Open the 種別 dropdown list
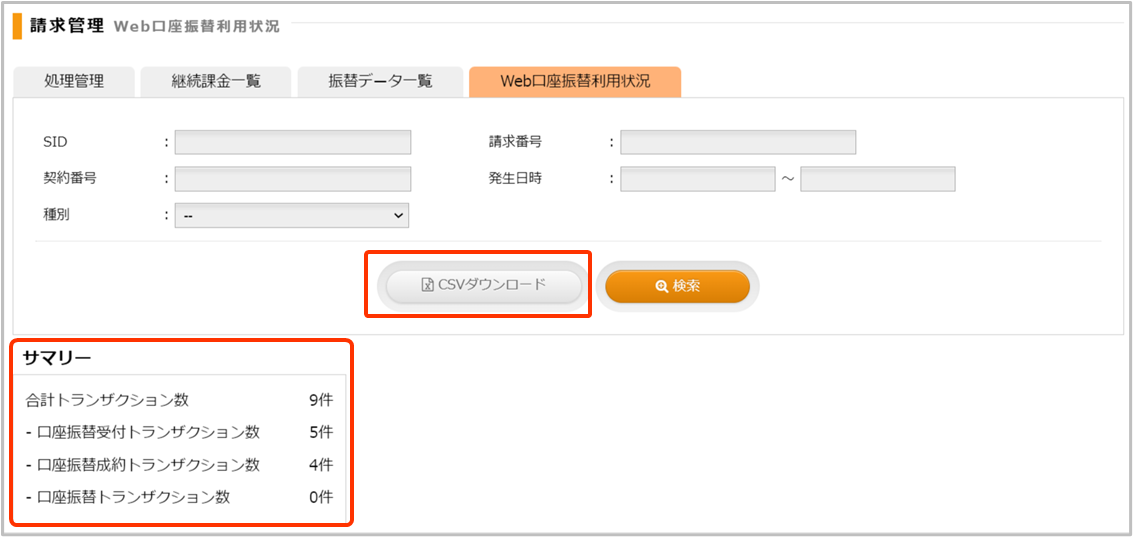1133x537 pixels. coord(292,215)
